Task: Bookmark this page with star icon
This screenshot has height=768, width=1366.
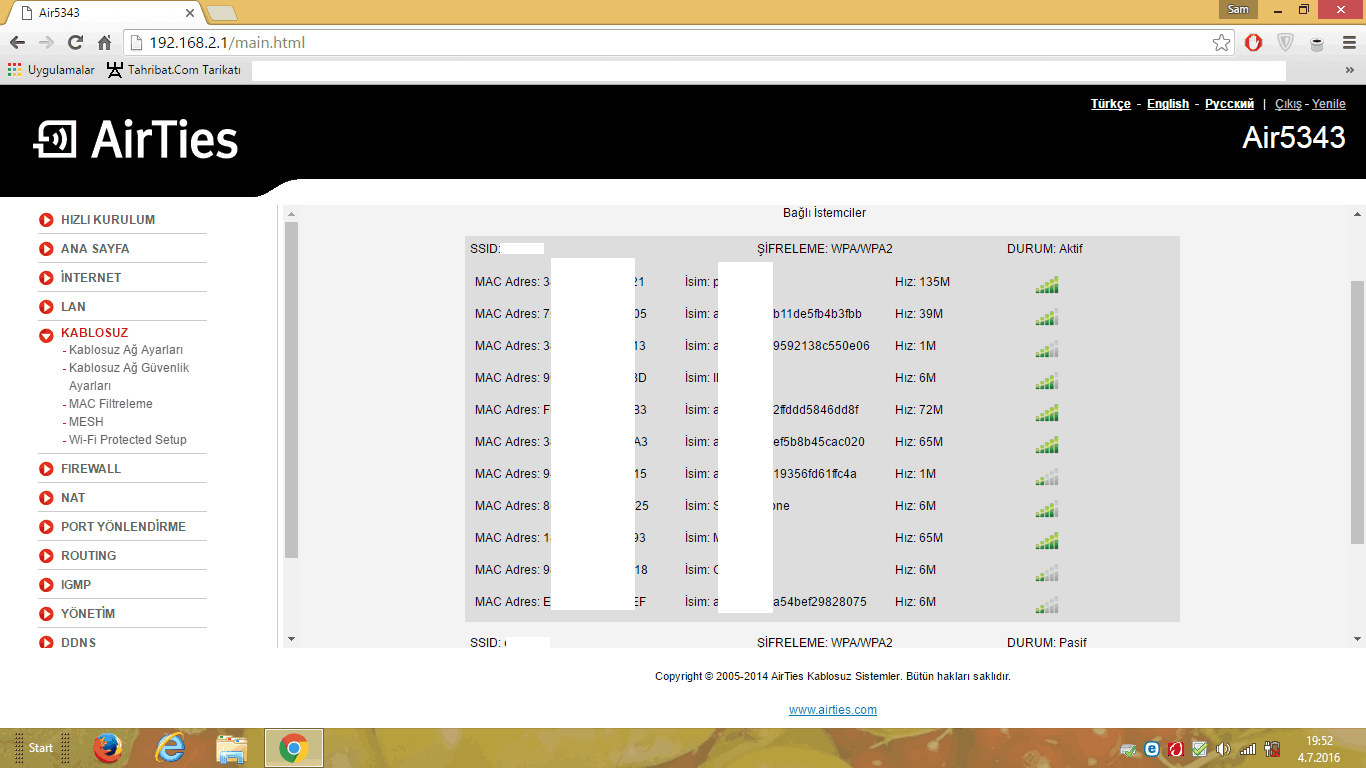Action: pyautogui.click(x=1221, y=43)
